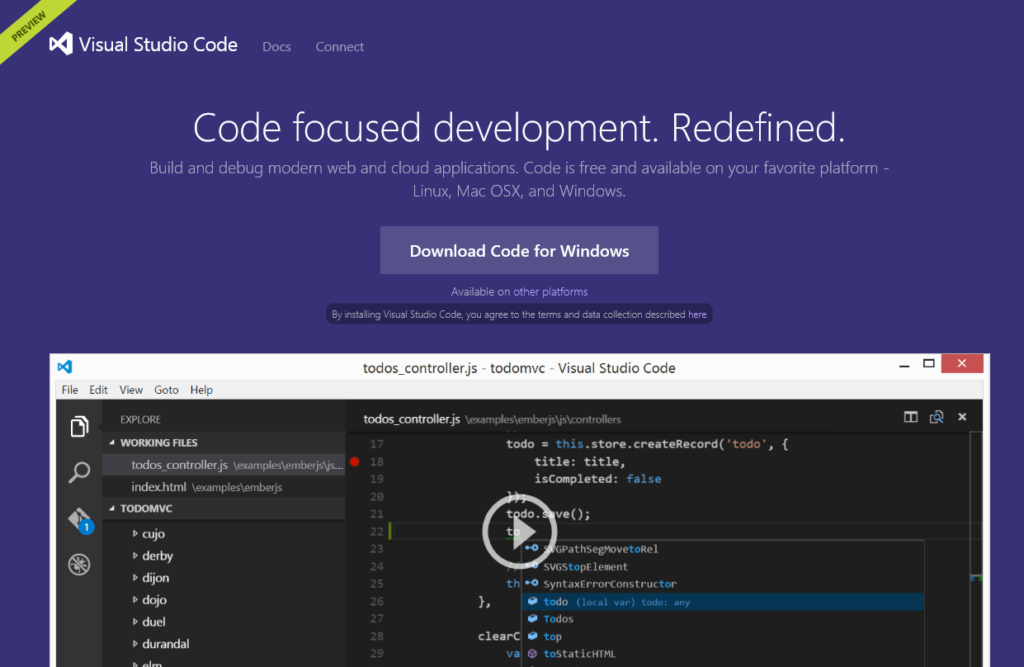Open the File menu in VS Code
The height and width of the screenshot is (667, 1024).
pos(69,390)
